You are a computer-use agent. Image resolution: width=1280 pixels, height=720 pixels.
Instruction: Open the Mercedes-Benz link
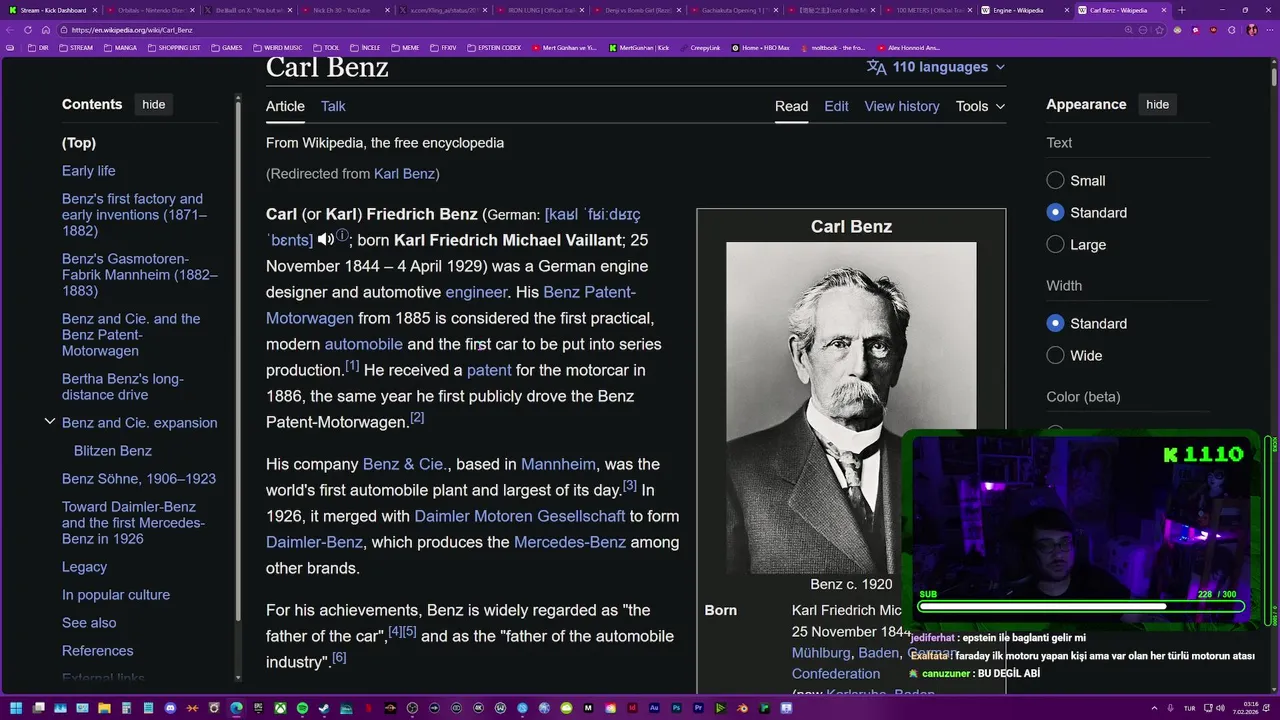tap(570, 542)
